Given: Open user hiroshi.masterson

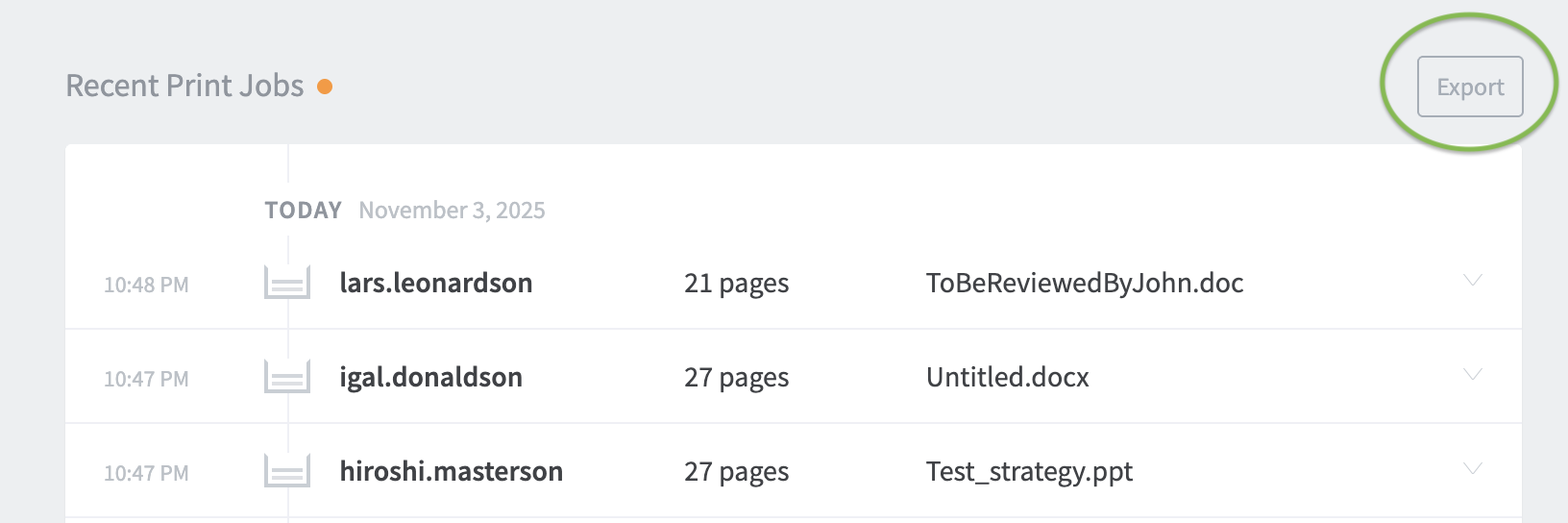Looking at the screenshot, I should tap(451, 471).
